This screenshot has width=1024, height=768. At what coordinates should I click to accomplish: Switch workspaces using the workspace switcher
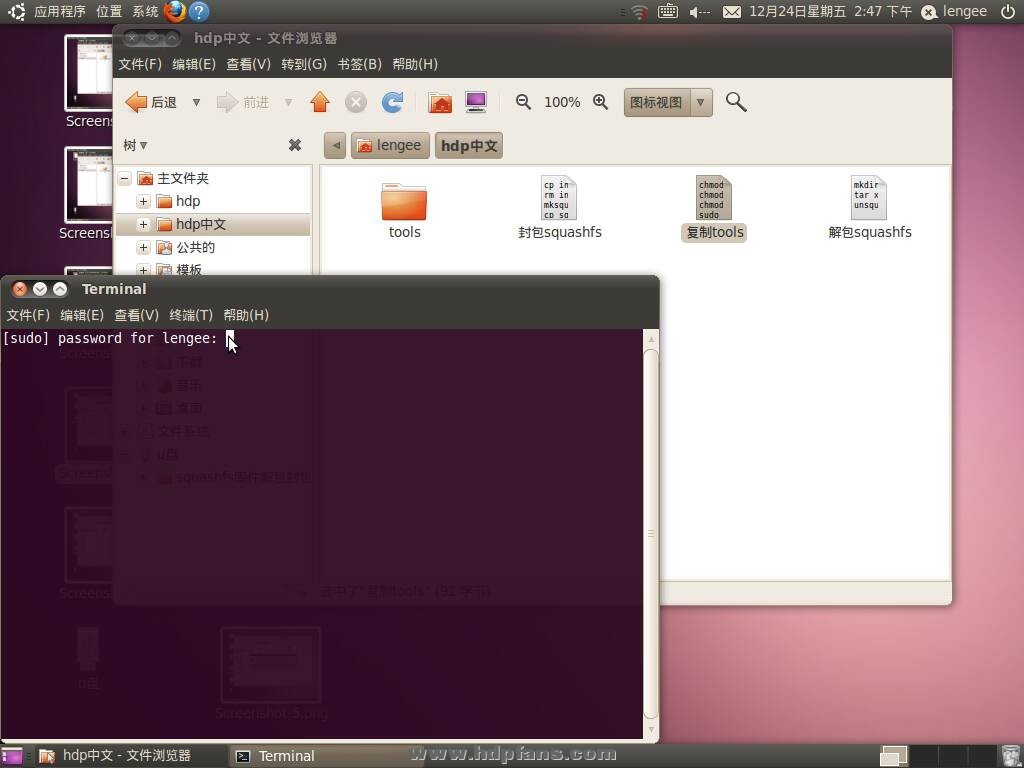click(937, 756)
